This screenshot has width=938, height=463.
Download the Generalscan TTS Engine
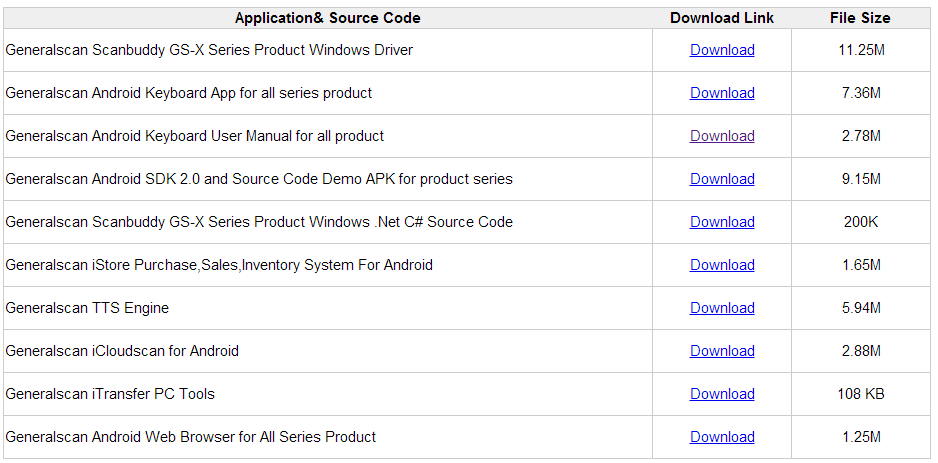pyautogui.click(x=722, y=308)
